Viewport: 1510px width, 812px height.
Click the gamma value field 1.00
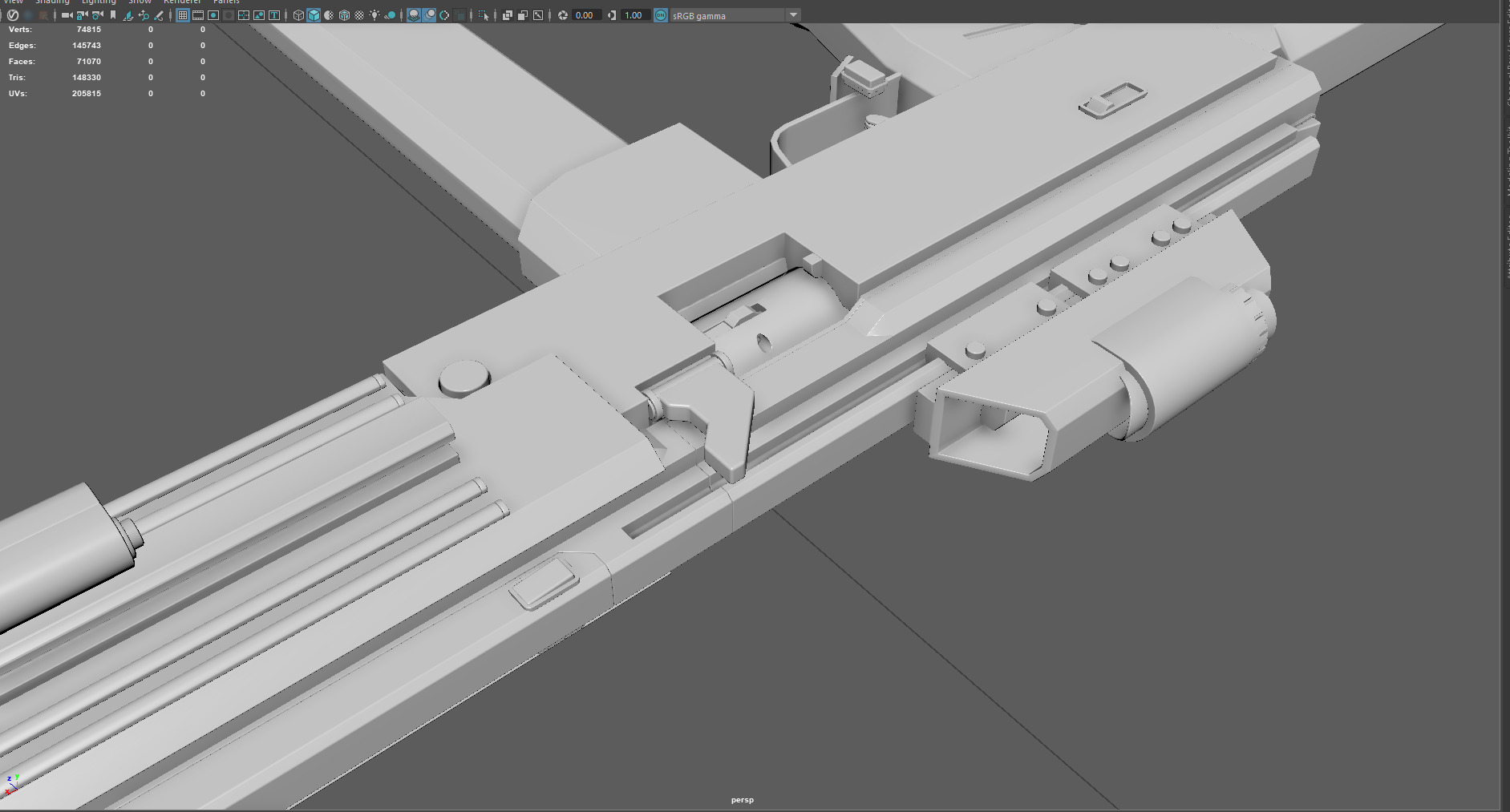634,15
